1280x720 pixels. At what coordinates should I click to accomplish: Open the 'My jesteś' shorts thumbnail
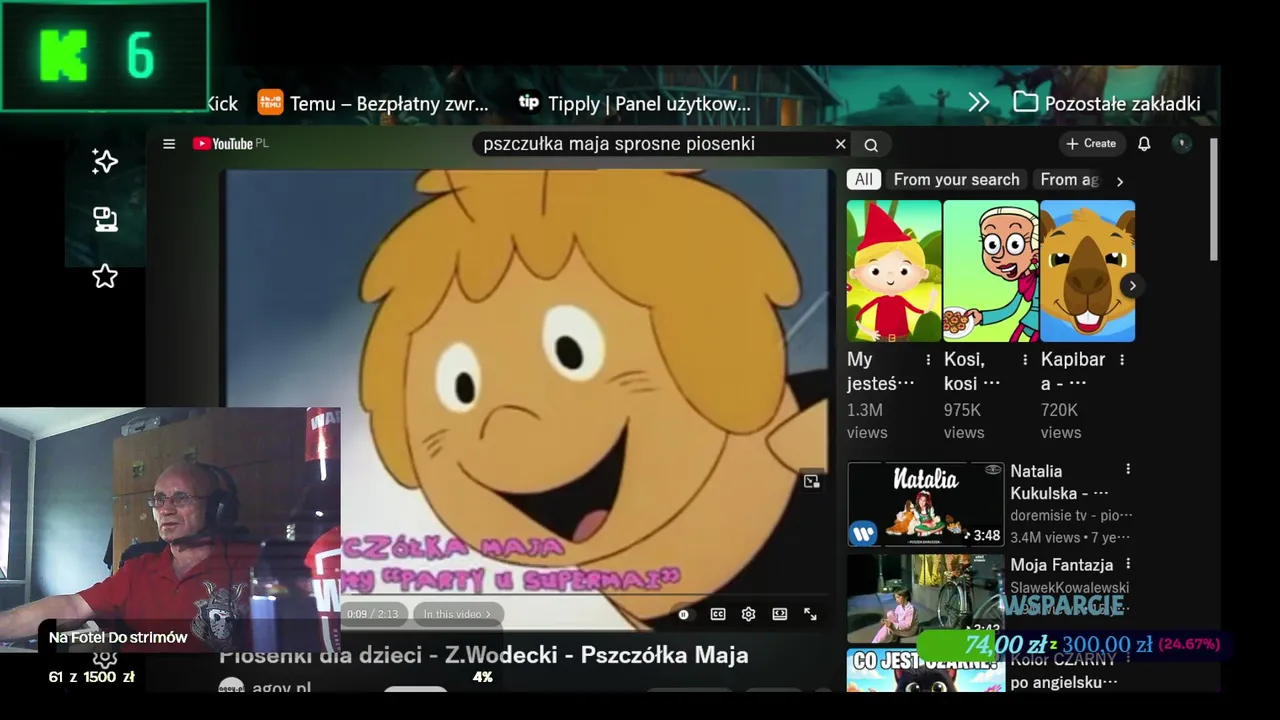point(894,271)
